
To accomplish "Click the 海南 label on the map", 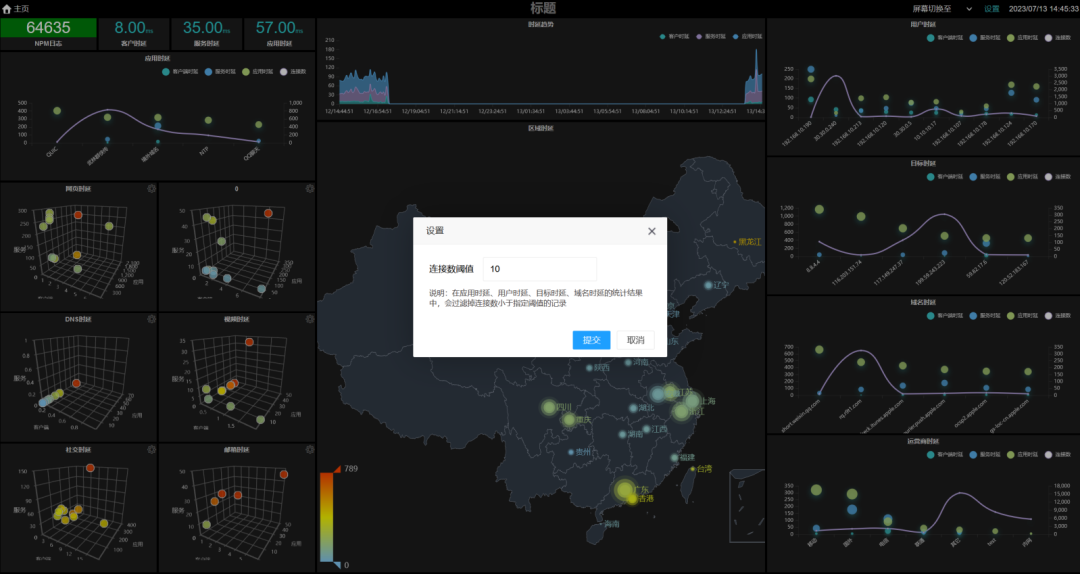I will coord(612,524).
